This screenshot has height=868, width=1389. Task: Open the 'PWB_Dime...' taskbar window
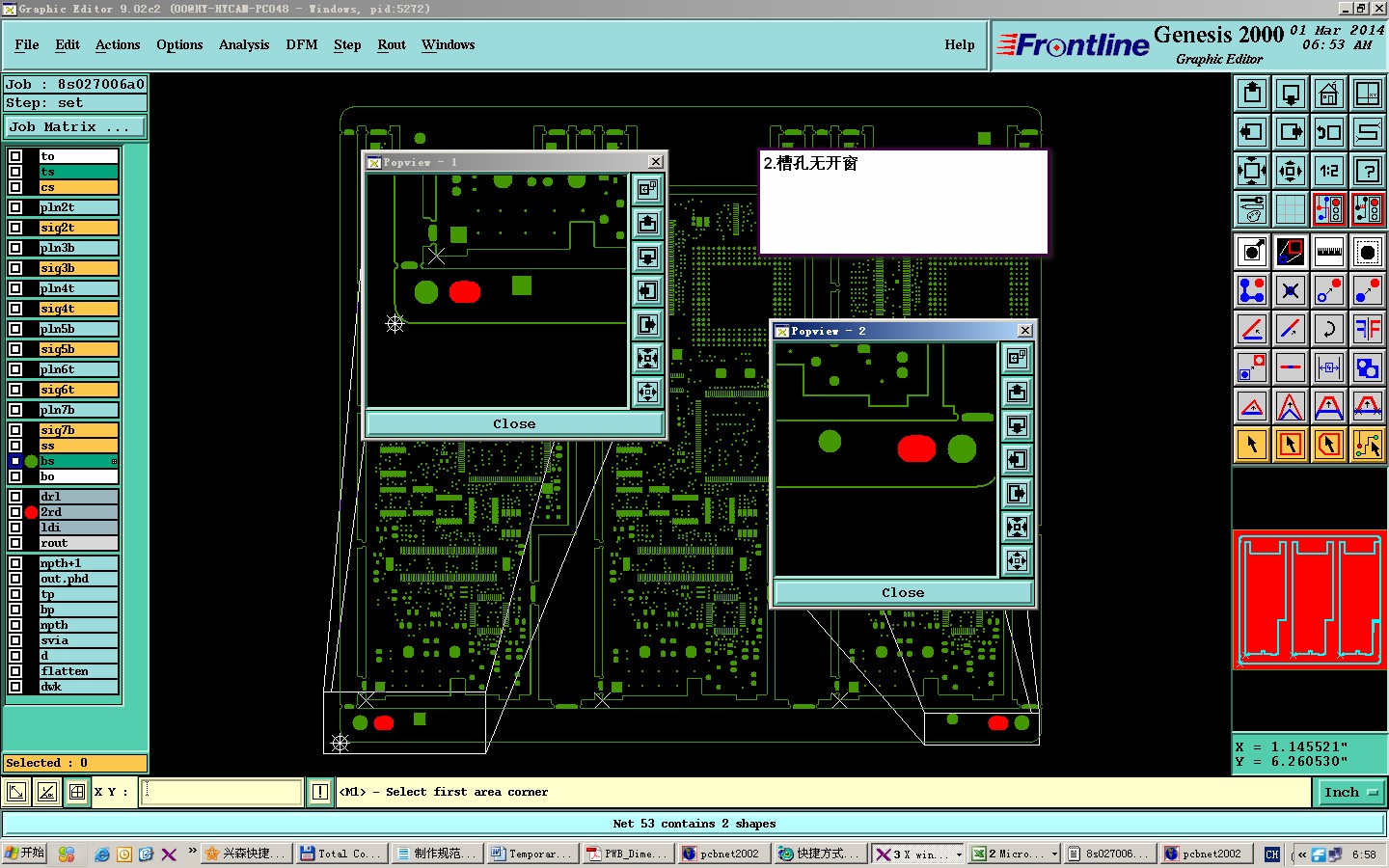tap(628, 854)
